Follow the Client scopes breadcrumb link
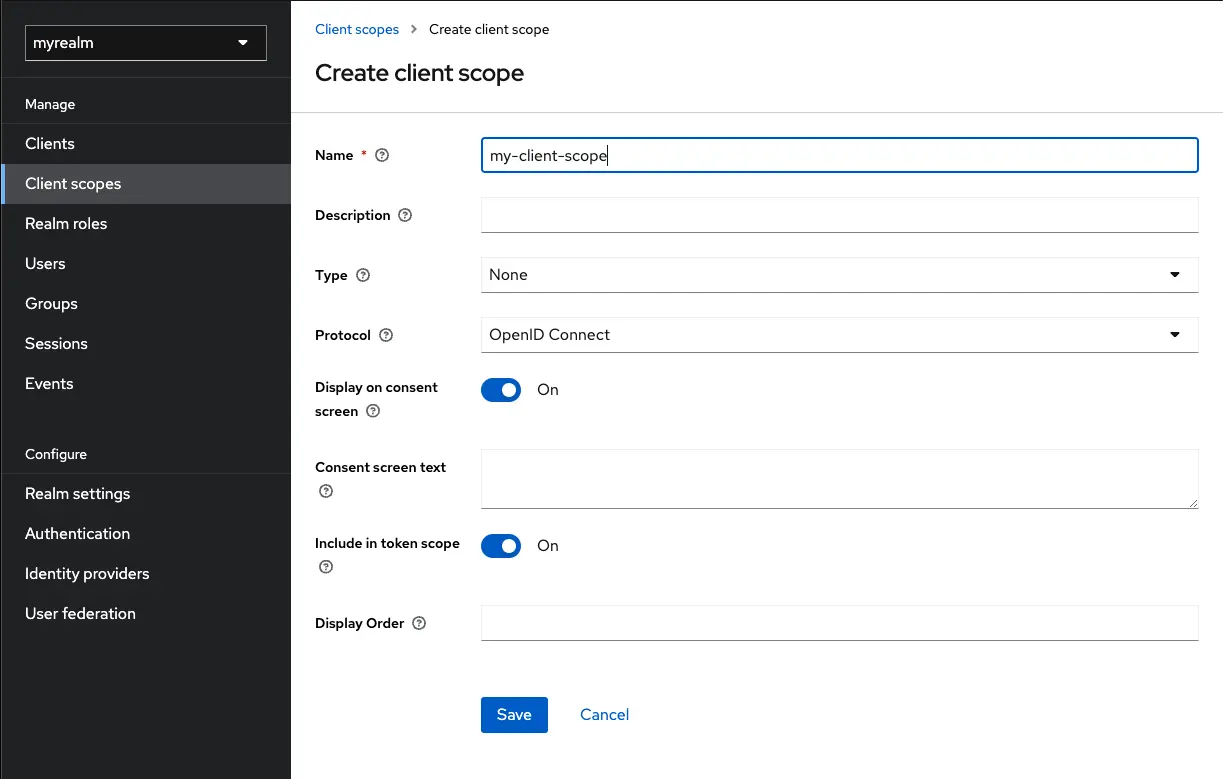The height and width of the screenshot is (779, 1223). pos(357,29)
